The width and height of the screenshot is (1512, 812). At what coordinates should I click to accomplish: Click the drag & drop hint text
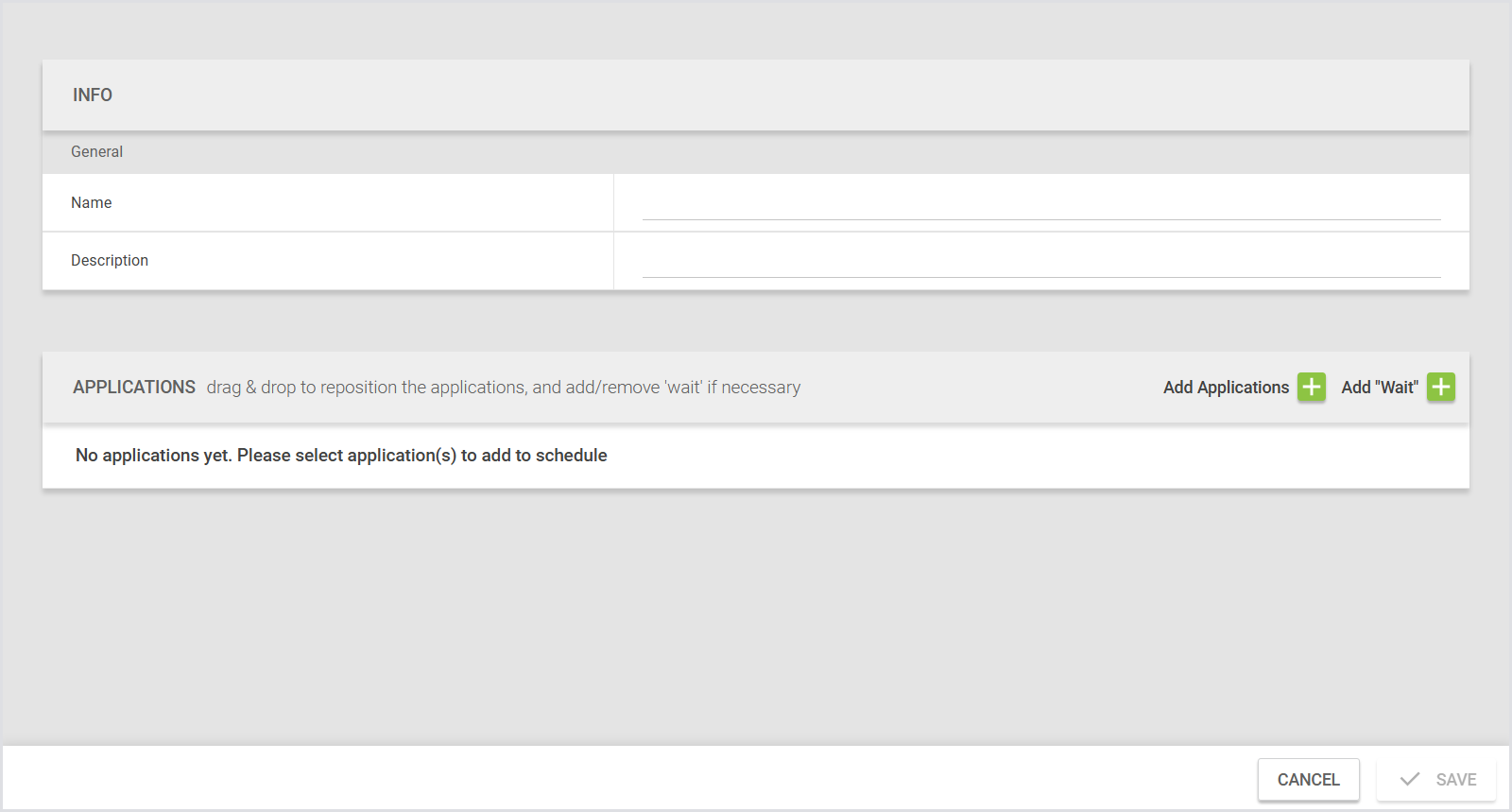click(503, 388)
